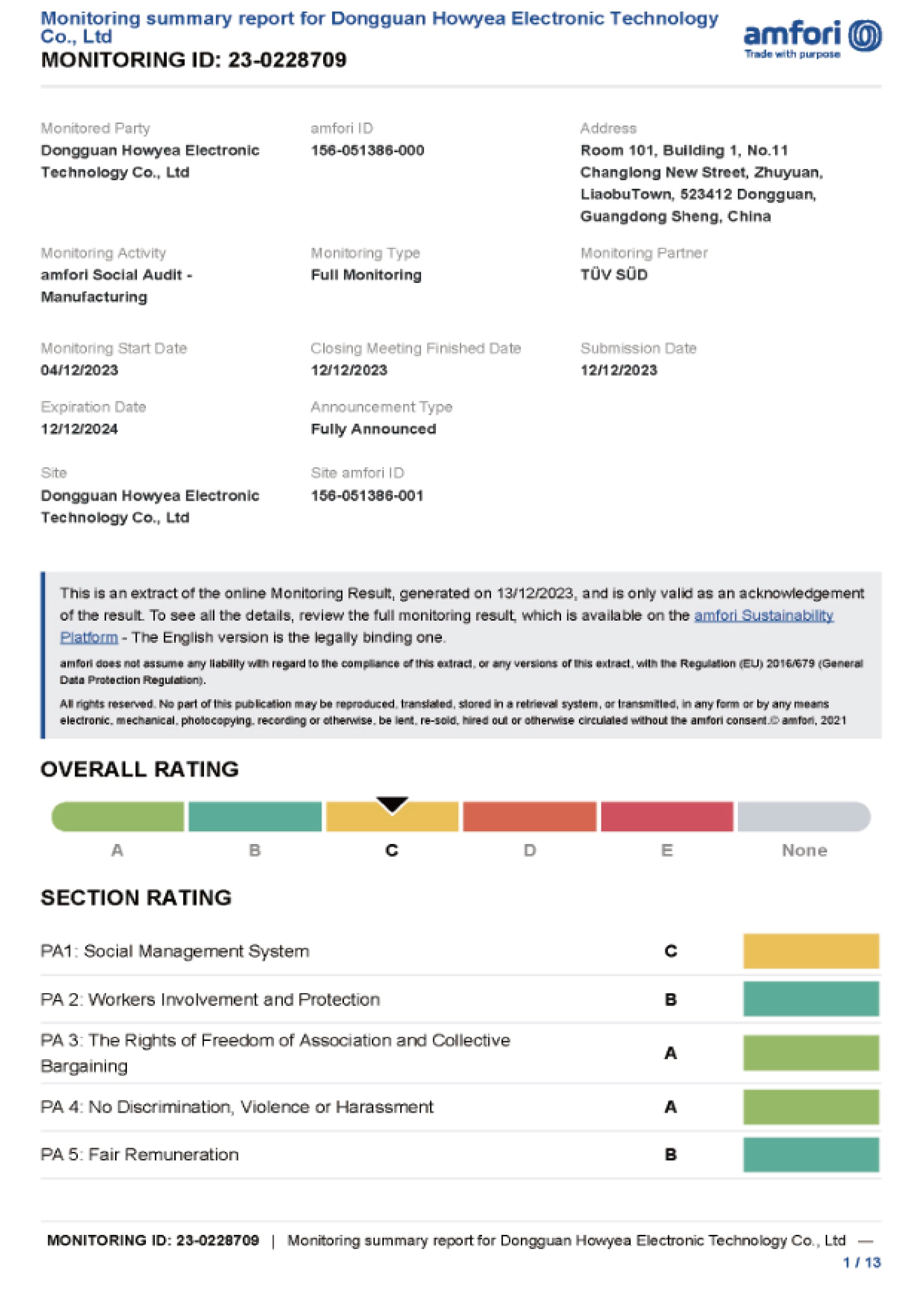Click the black overall rating marker triangle
Viewport: 924px width, 1306px height.
tap(392, 805)
